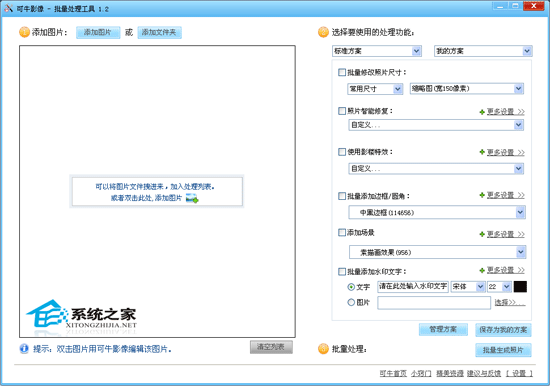Click the green plus icon beside 照片智能修复 更多设置
The image size is (550, 386).
pos(482,112)
